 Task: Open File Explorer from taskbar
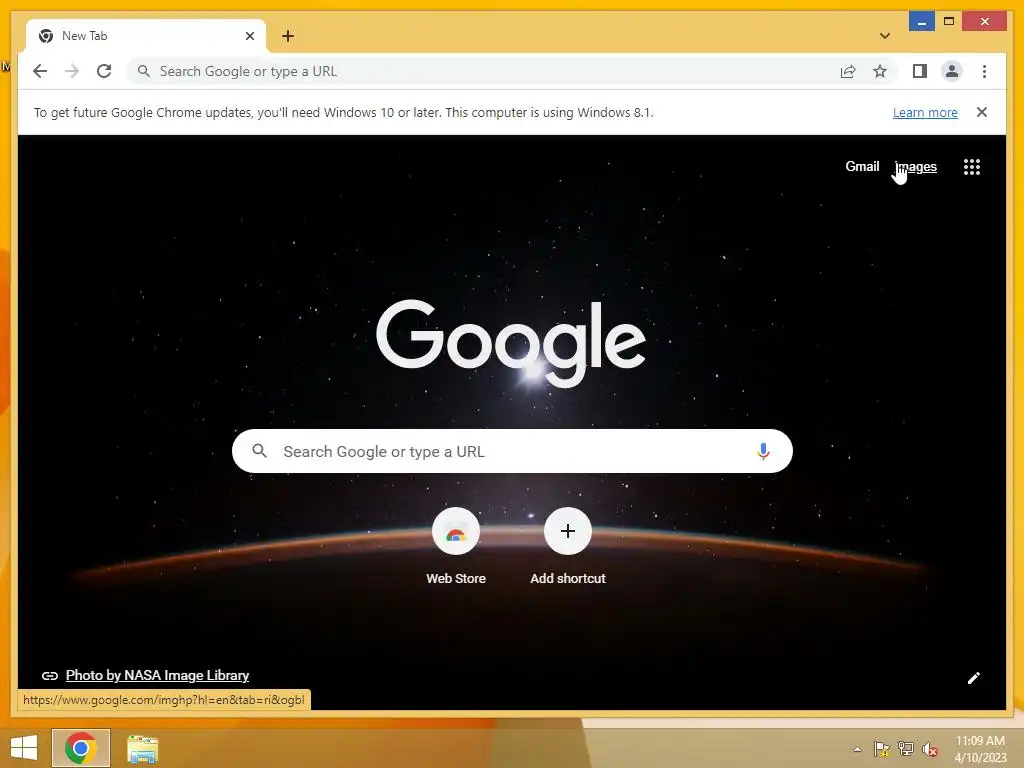[142, 749]
